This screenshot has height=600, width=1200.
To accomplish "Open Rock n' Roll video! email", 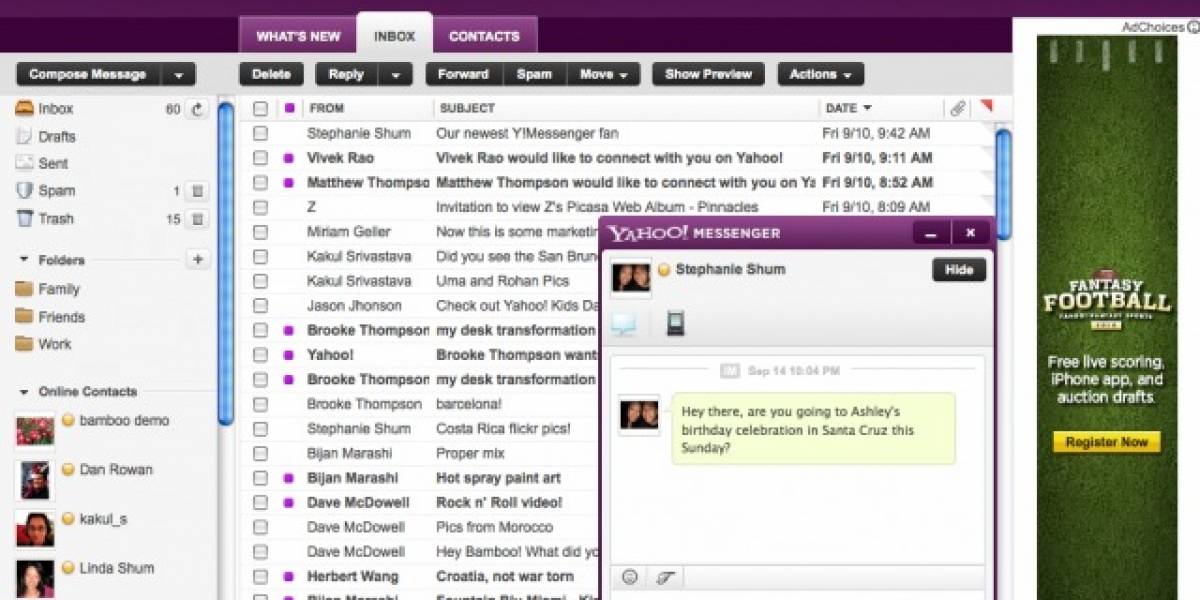I will click(x=499, y=503).
